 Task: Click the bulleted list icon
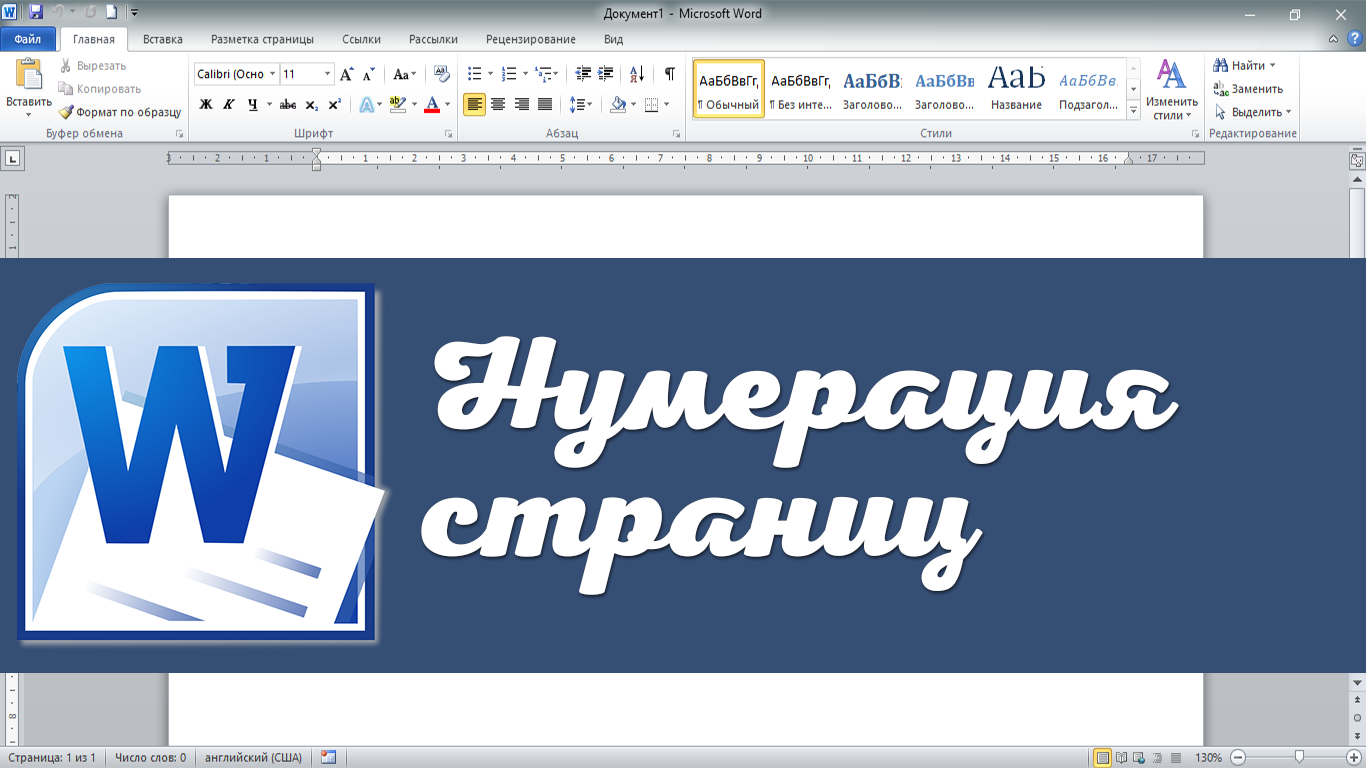[475, 74]
